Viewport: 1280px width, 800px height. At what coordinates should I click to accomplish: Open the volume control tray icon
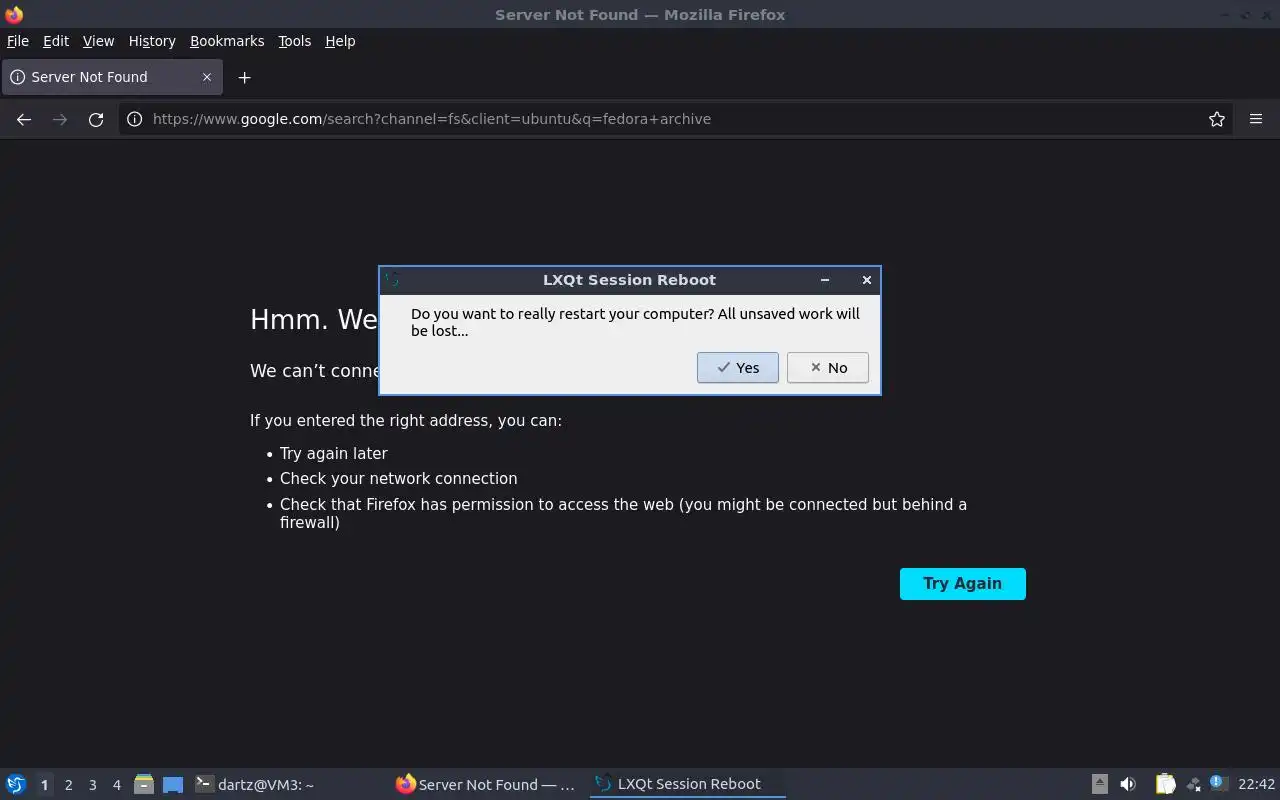click(1128, 784)
